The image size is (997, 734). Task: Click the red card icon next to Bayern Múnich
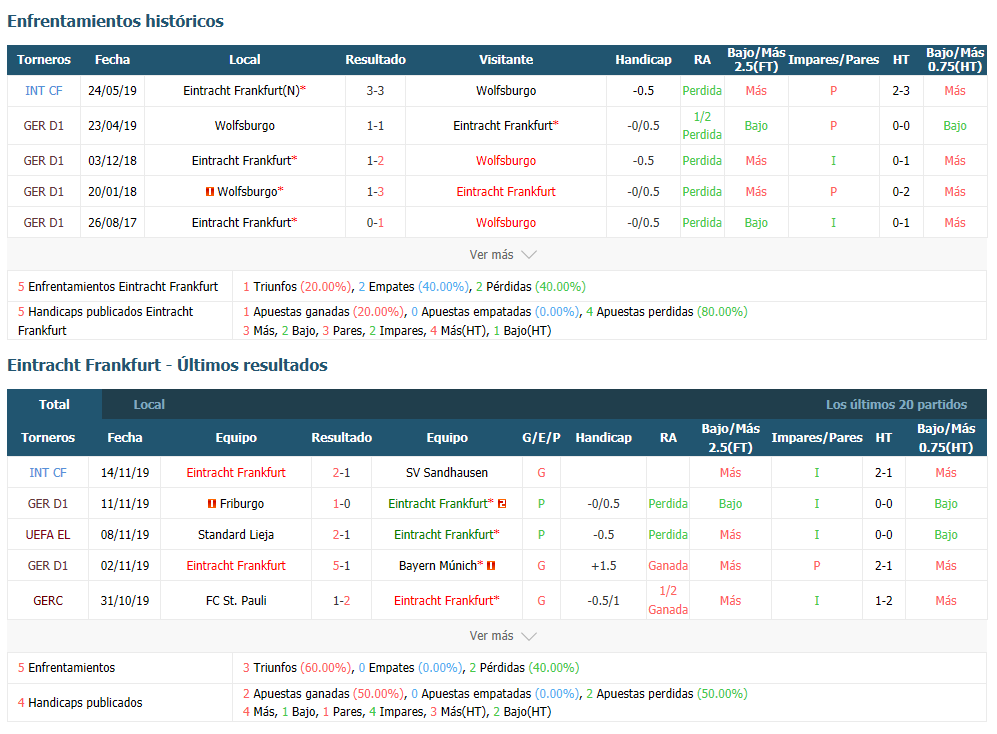pyautogui.click(x=491, y=565)
